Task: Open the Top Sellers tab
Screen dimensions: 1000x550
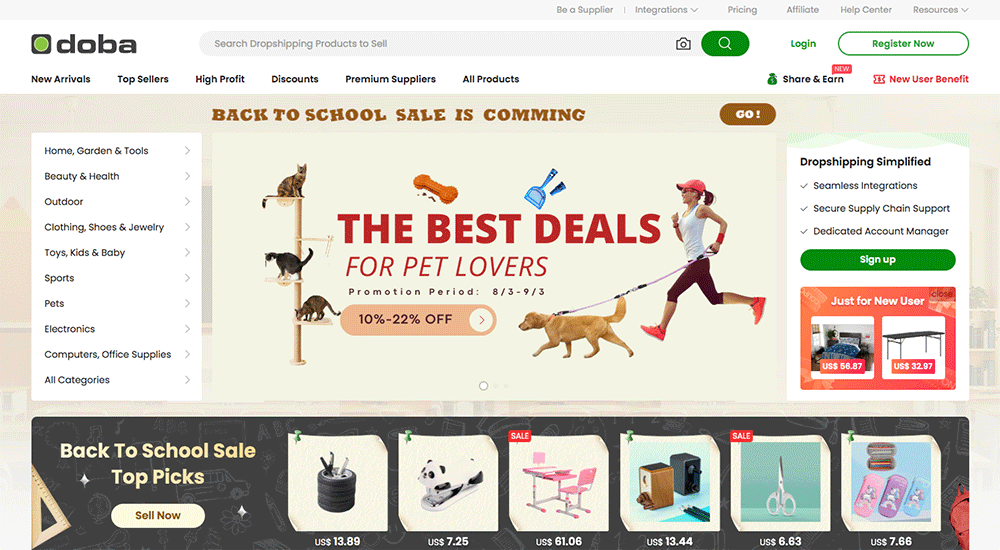Action: click(143, 79)
